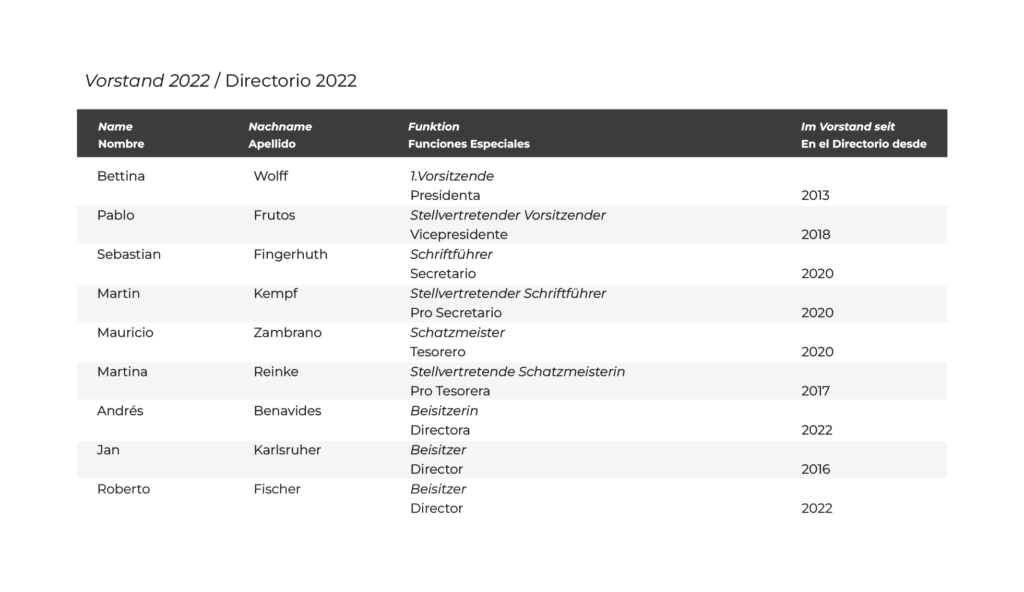Select the first name "Andrés"

pos(120,410)
